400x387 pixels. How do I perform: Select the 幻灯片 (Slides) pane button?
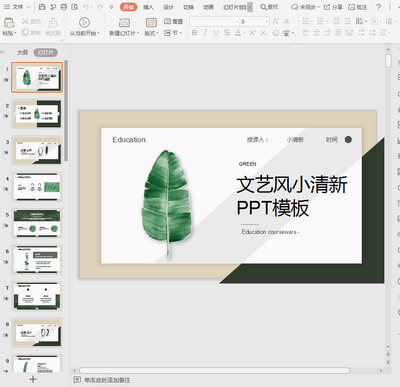(46, 52)
